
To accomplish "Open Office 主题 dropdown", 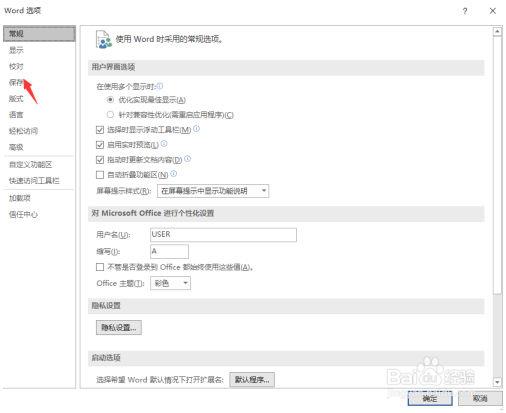I will [170, 283].
